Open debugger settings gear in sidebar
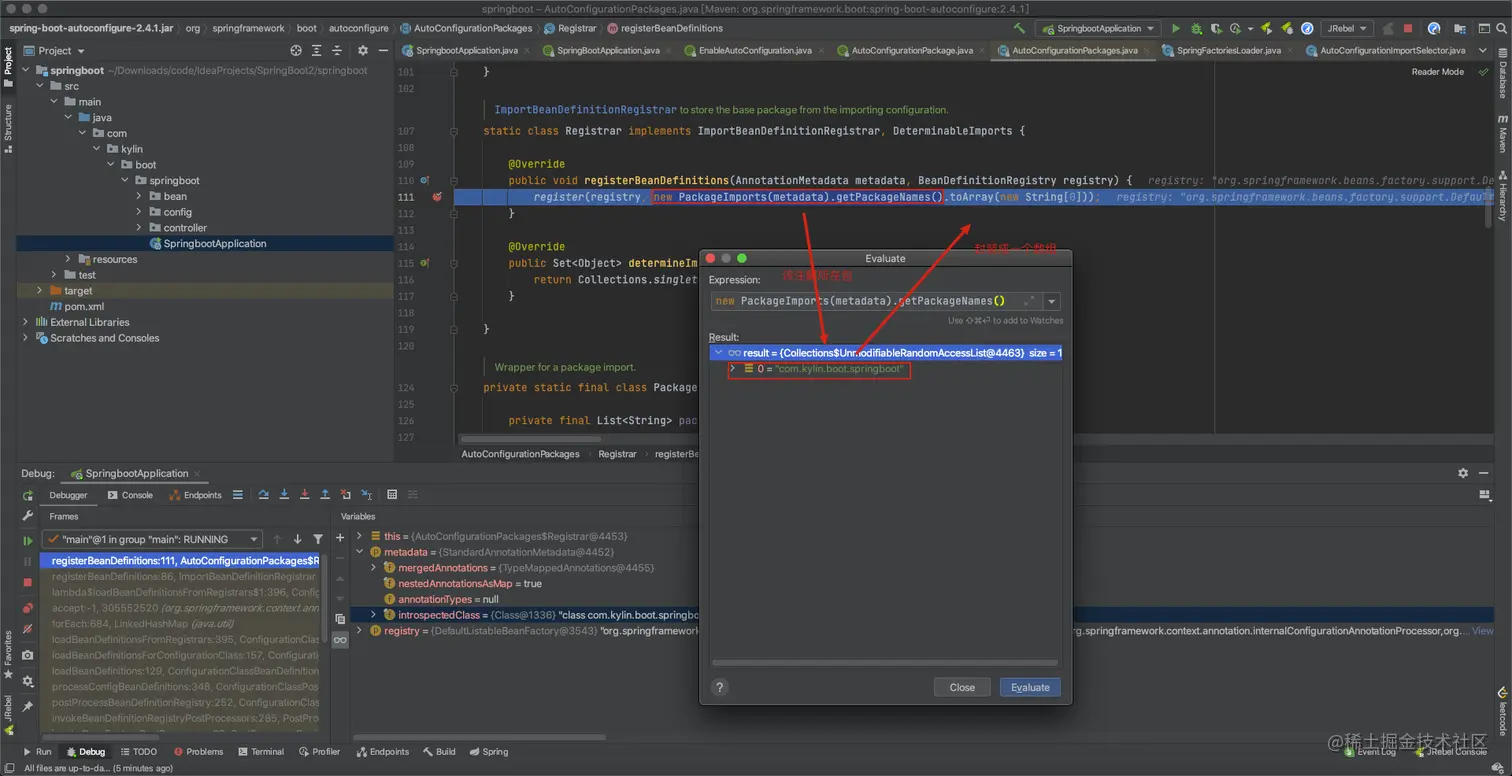 (28, 681)
